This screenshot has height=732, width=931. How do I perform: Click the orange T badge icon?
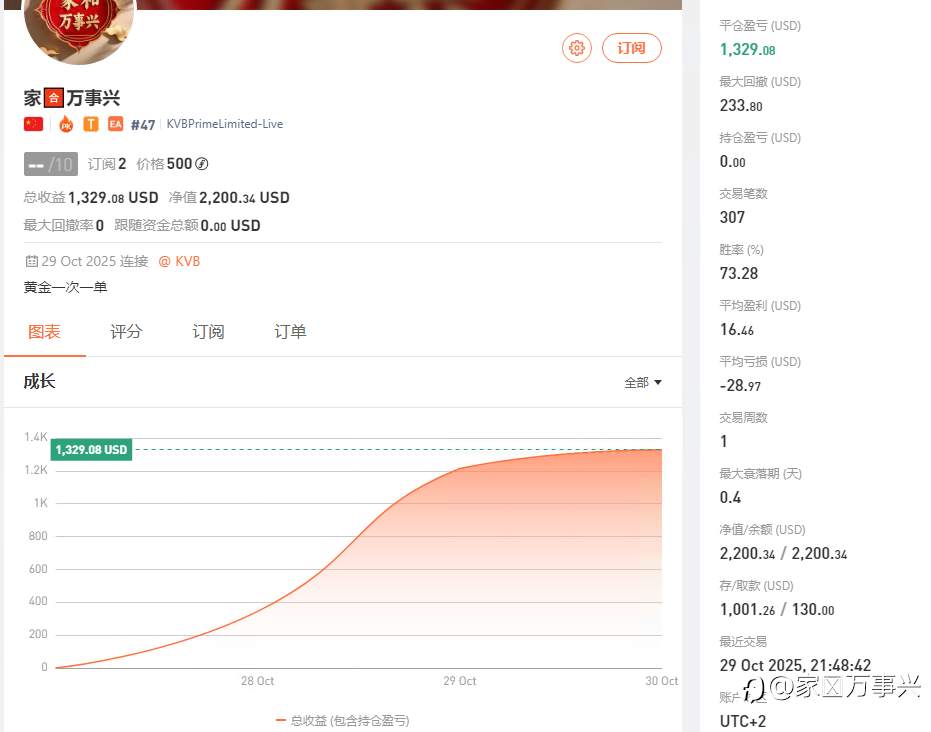pos(91,124)
